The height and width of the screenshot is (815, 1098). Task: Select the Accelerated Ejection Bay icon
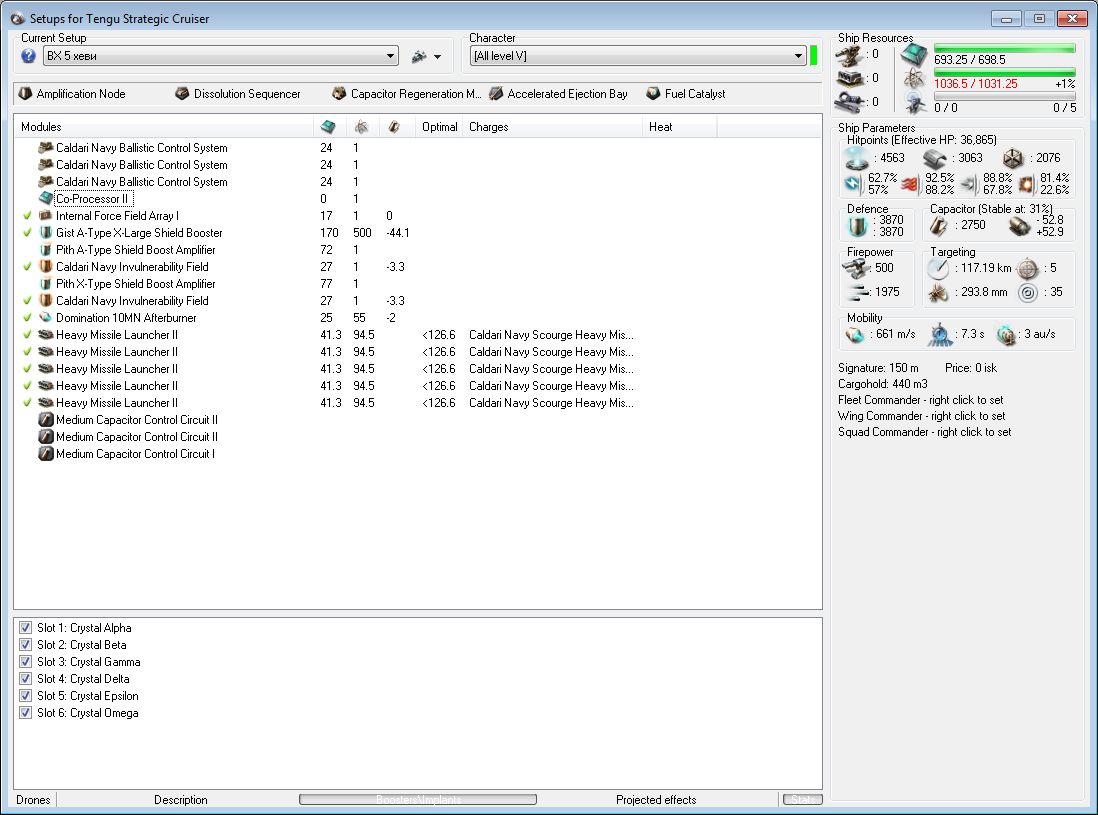(496, 93)
